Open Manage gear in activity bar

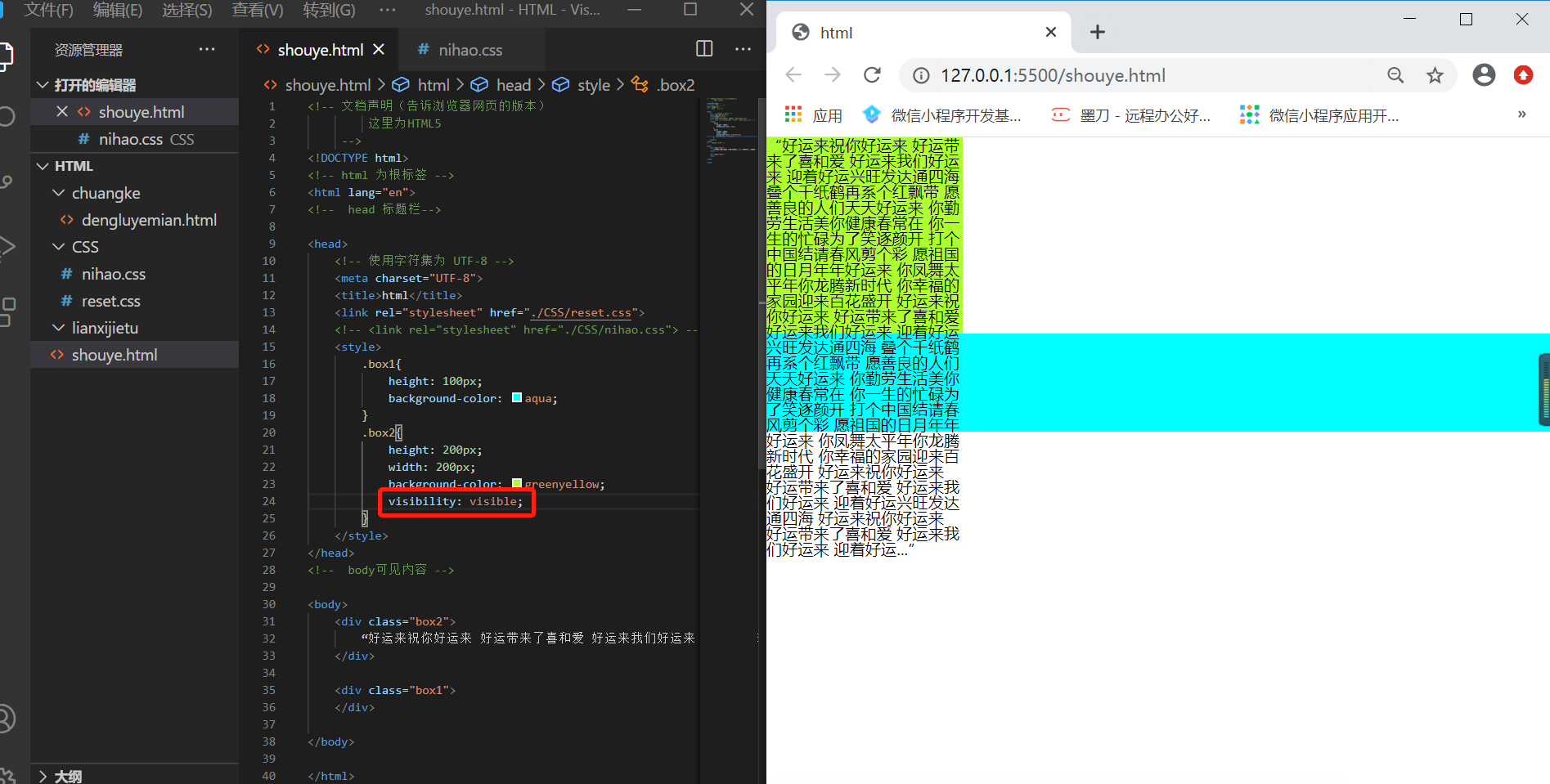[7, 775]
